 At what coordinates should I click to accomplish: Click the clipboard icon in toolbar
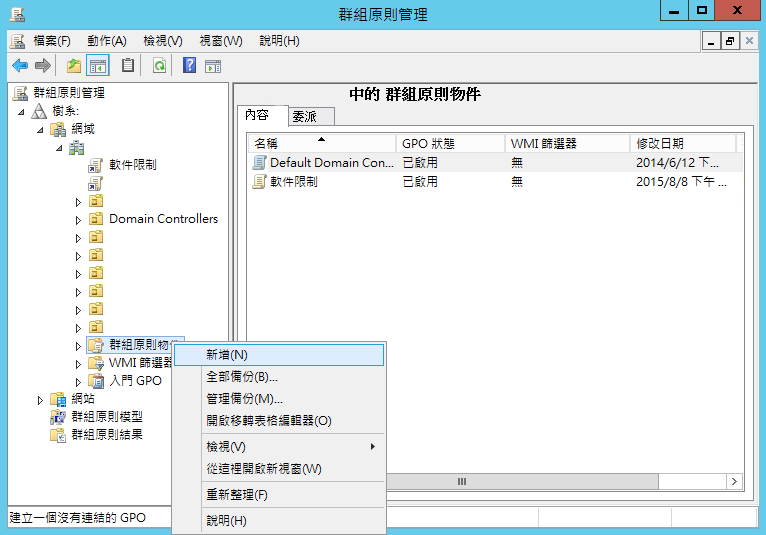(128, 65)
